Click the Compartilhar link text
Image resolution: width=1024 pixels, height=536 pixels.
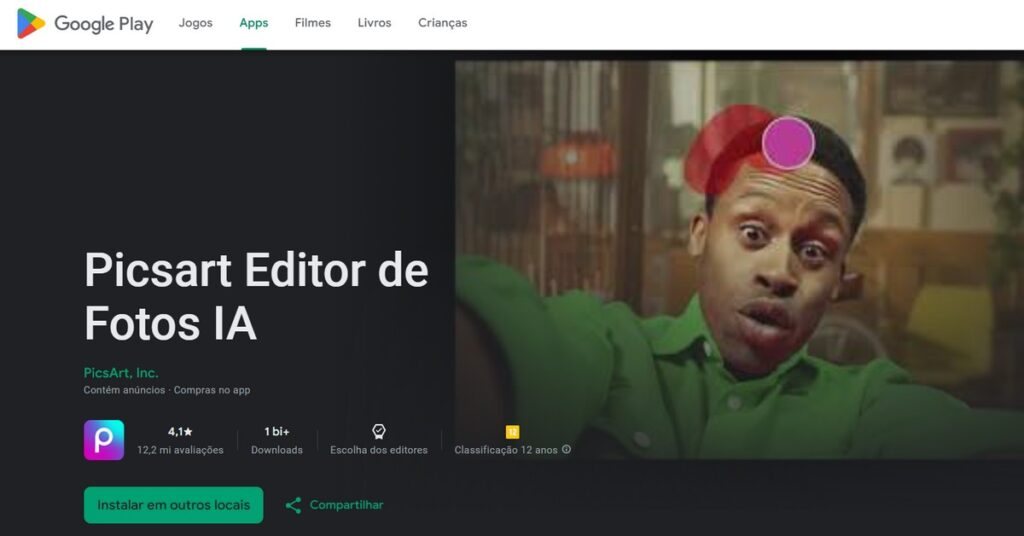(x=346, y=505)
